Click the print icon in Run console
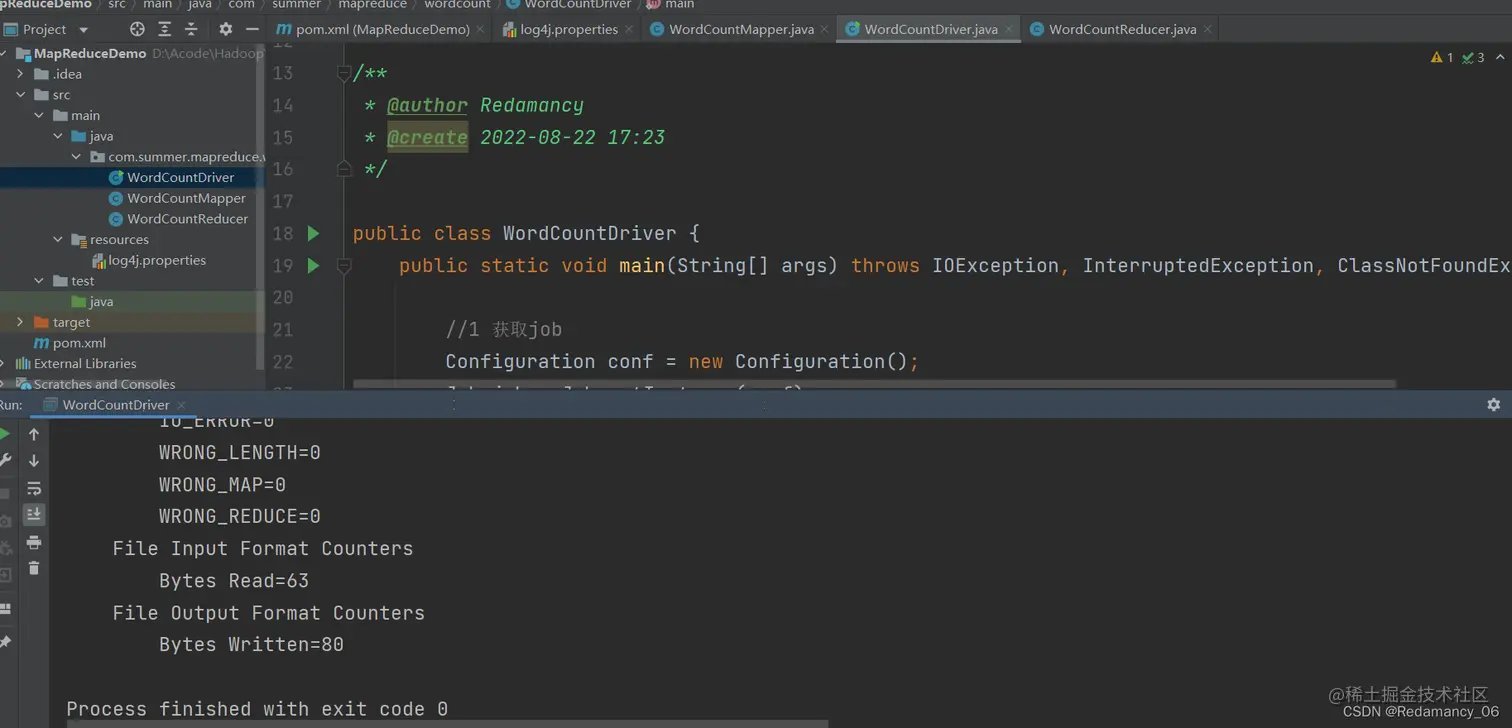1512x728 pixels. (x=34, y=542)
